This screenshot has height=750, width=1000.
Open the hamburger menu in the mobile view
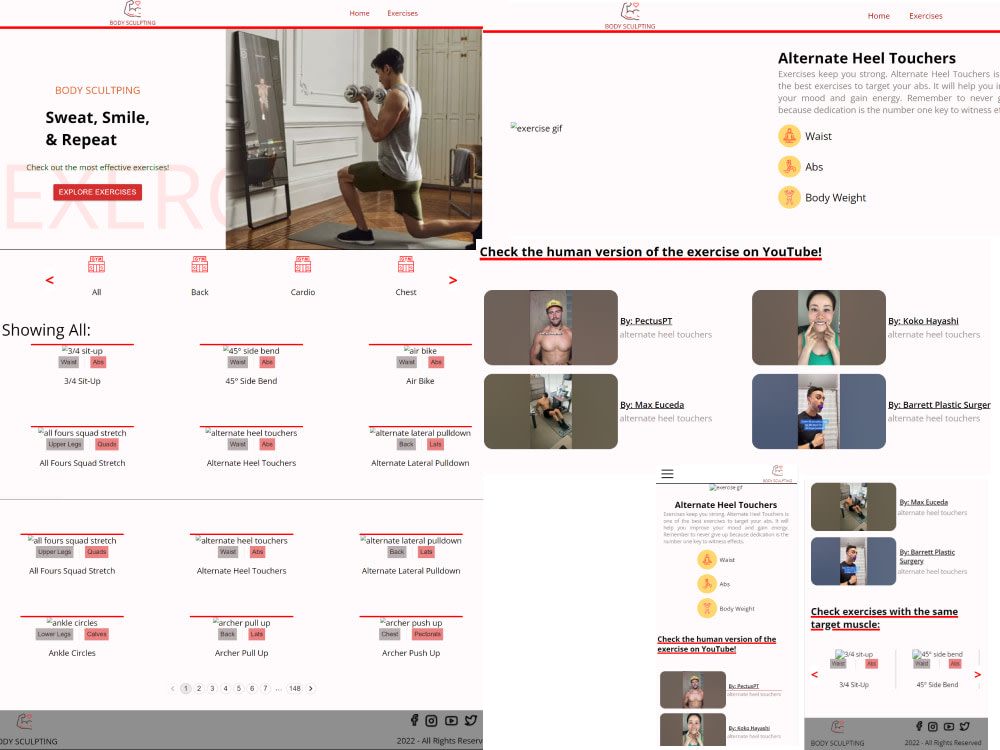[667, 474]
